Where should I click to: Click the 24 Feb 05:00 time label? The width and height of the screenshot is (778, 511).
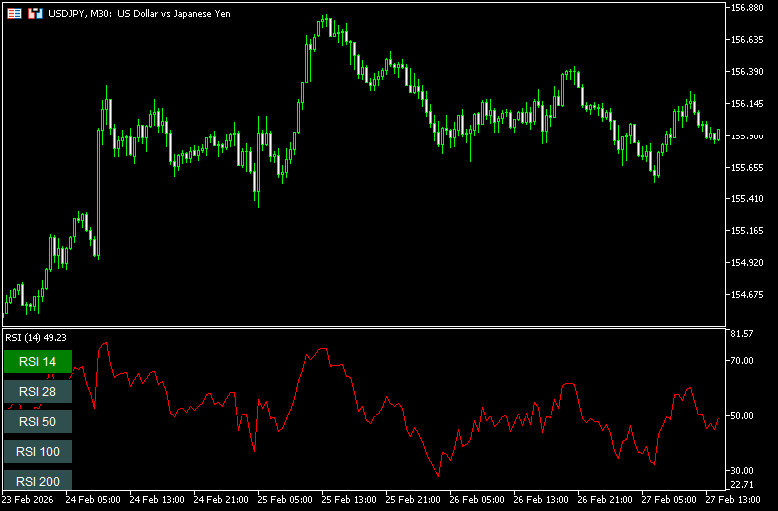click(x=97, y=499)
